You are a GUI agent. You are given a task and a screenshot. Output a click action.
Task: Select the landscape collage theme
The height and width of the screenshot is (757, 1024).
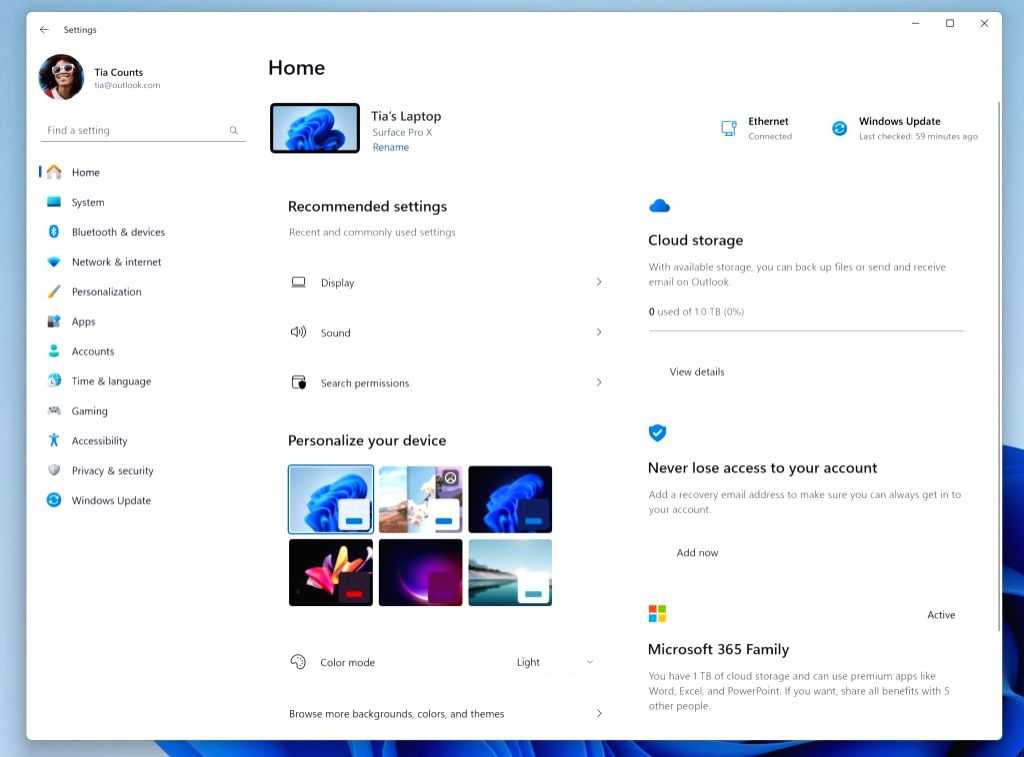tap(421, 500)
